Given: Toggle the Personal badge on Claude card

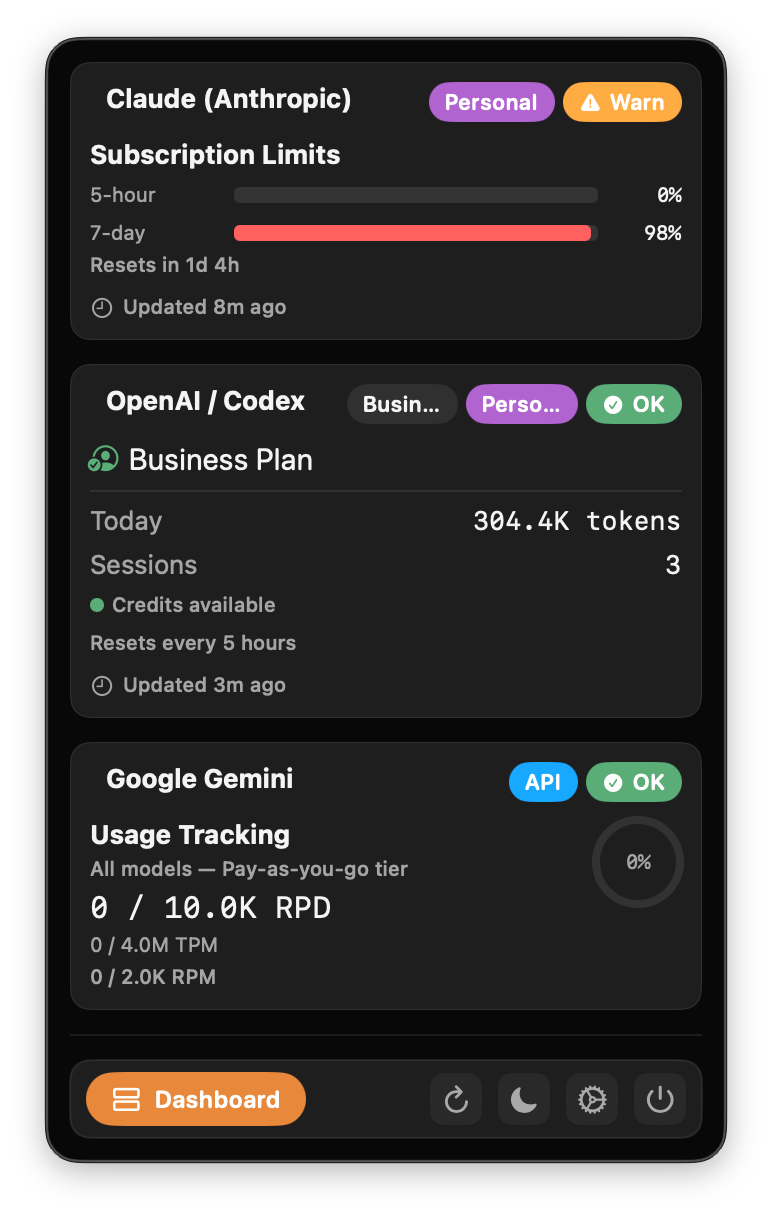Looking at the screenshot, I should (x=491, y=101).
